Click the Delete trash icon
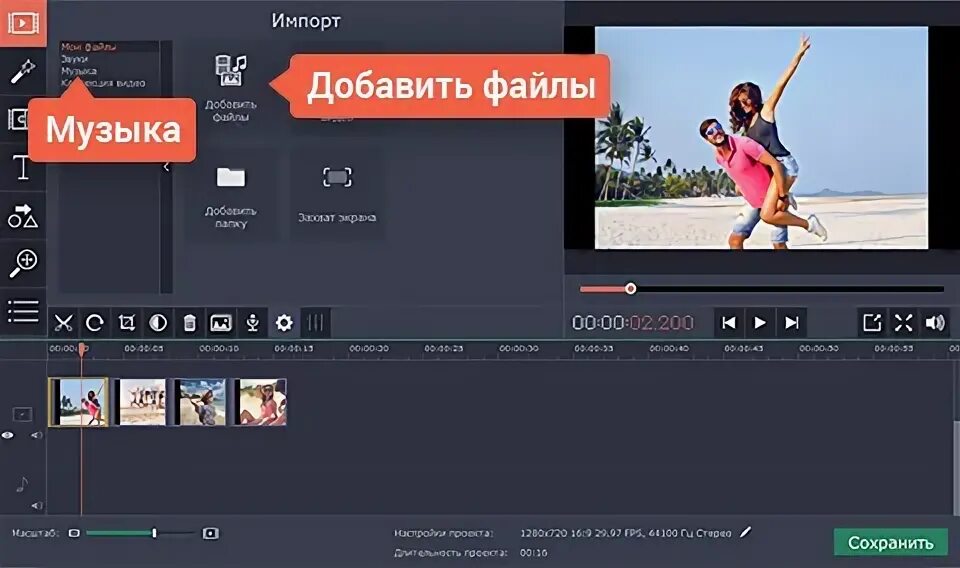 coord(190,323)
